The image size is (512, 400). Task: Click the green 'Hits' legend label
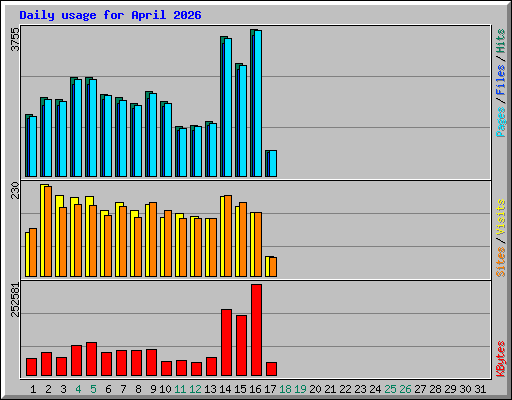500,41
